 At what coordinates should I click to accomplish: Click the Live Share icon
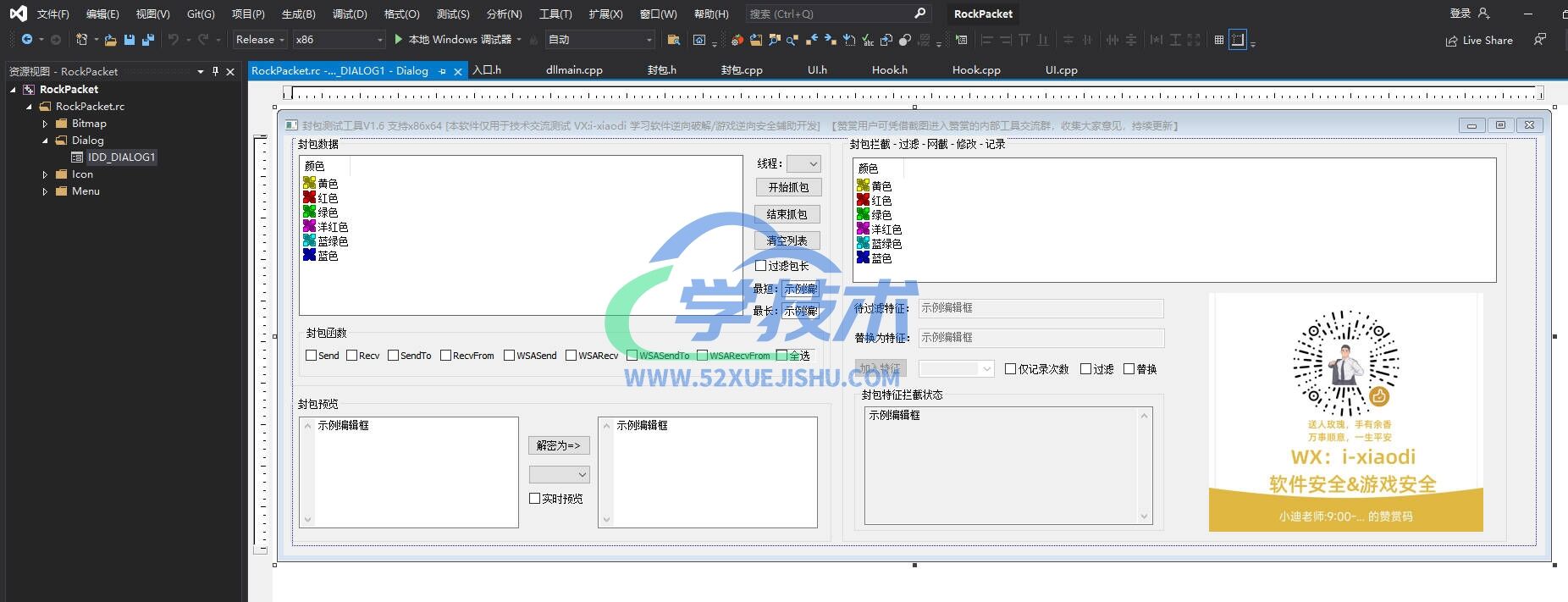pyautogui.click(x=1451, y=41)
